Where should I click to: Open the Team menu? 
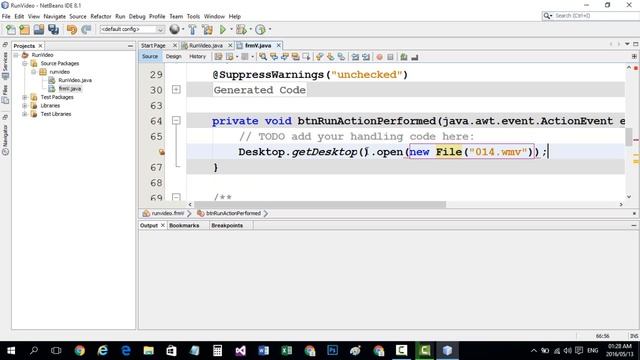coord(176,16)
